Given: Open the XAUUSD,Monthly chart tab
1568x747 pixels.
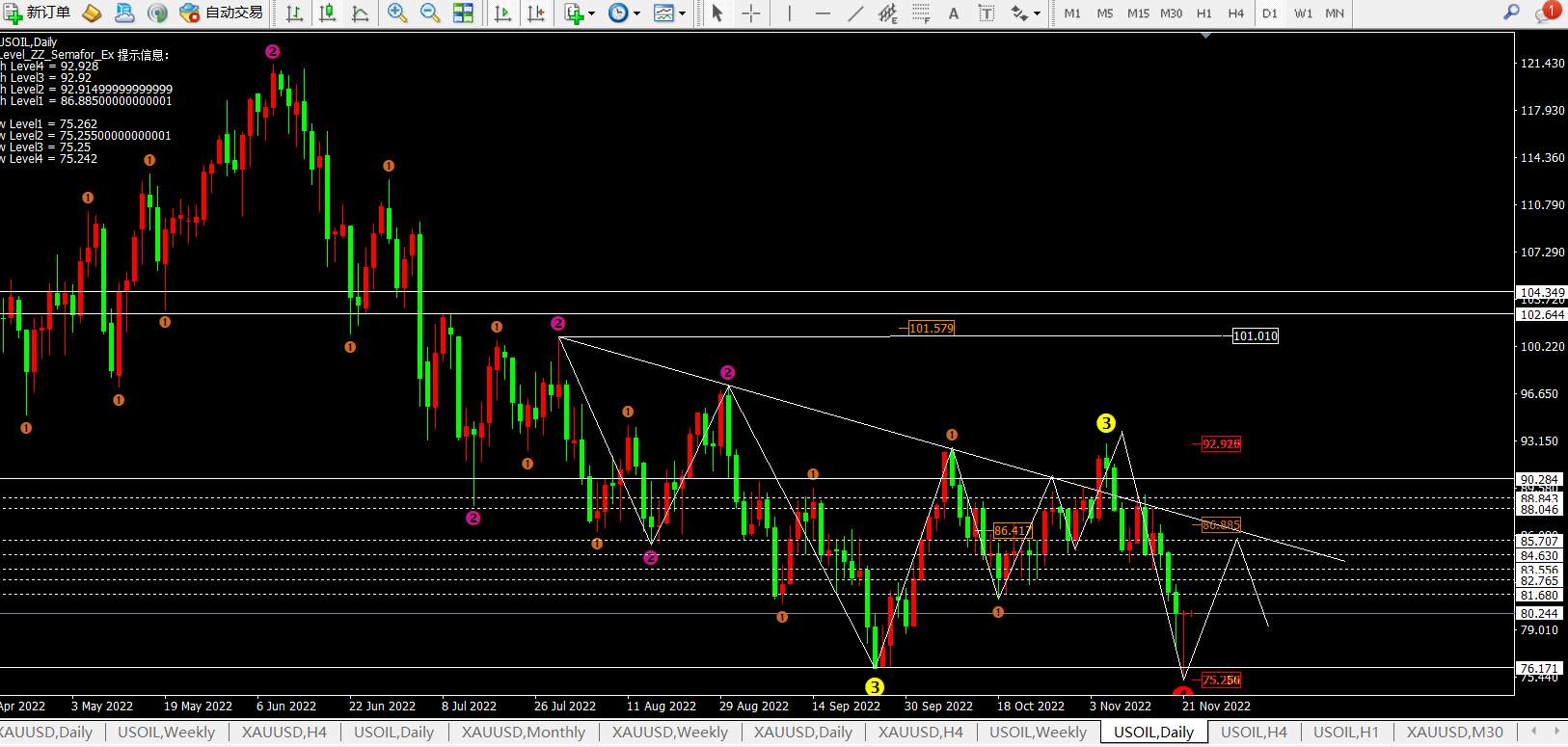Looking at the screenshot, I should point(523,732).
